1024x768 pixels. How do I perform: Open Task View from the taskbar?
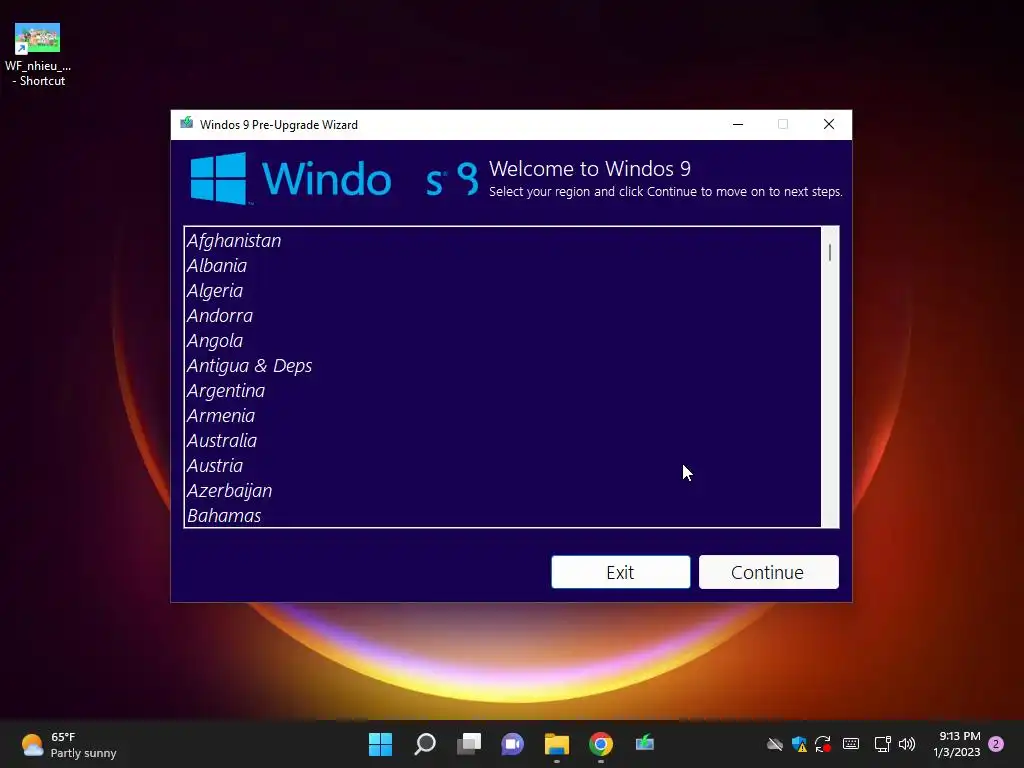(x=469, y=744)
